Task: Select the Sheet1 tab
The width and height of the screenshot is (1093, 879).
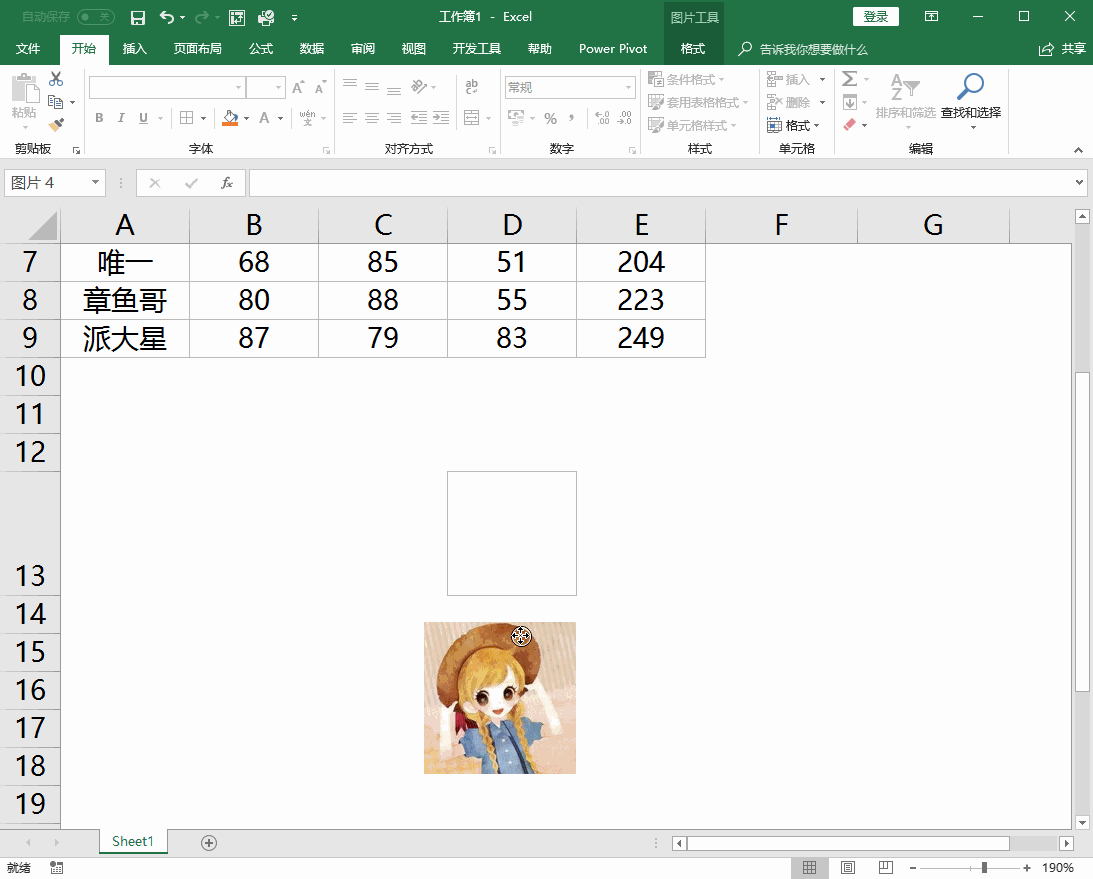Action: 132,841
